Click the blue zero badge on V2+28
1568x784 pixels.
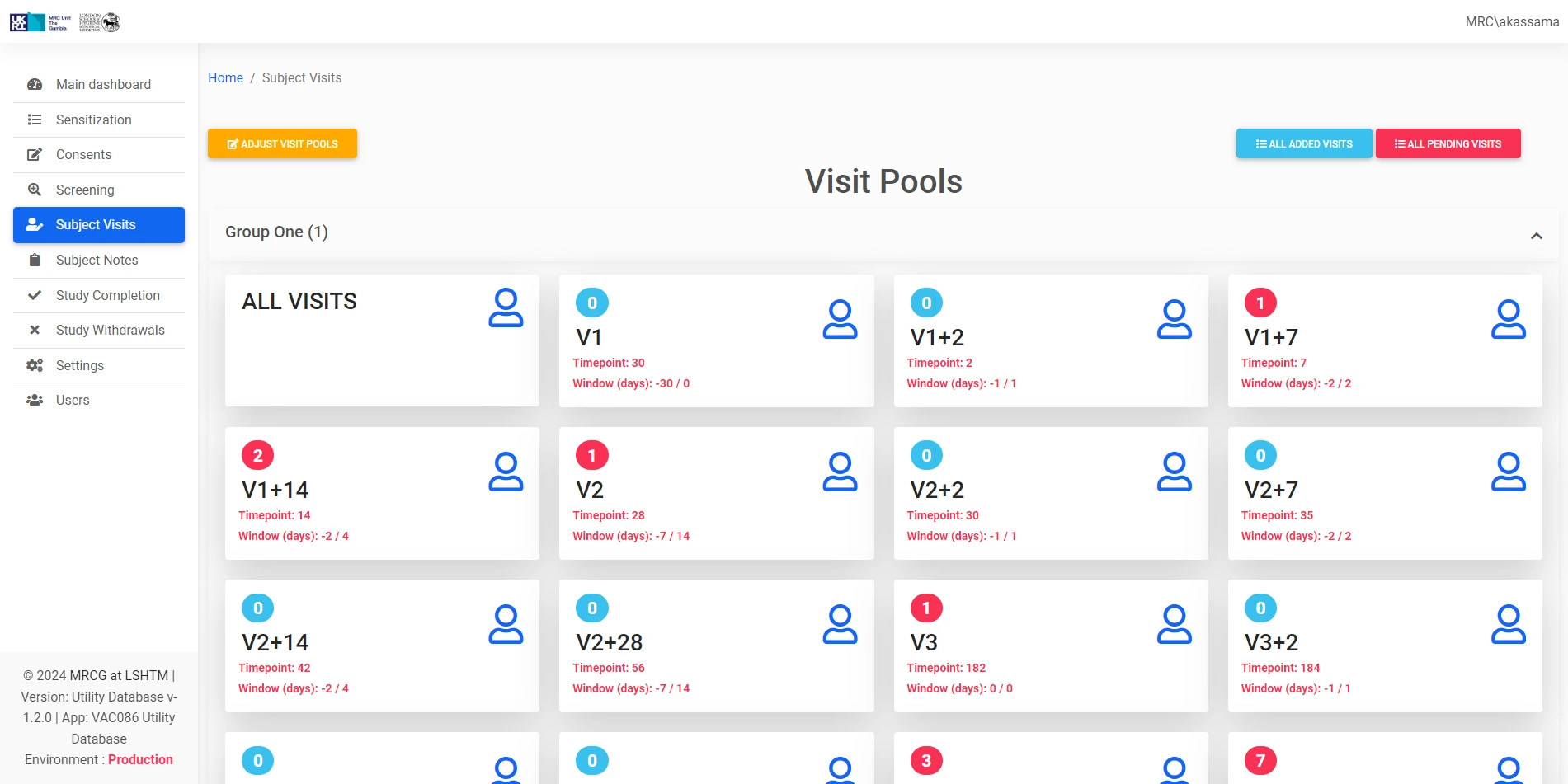tap(591, 608)
